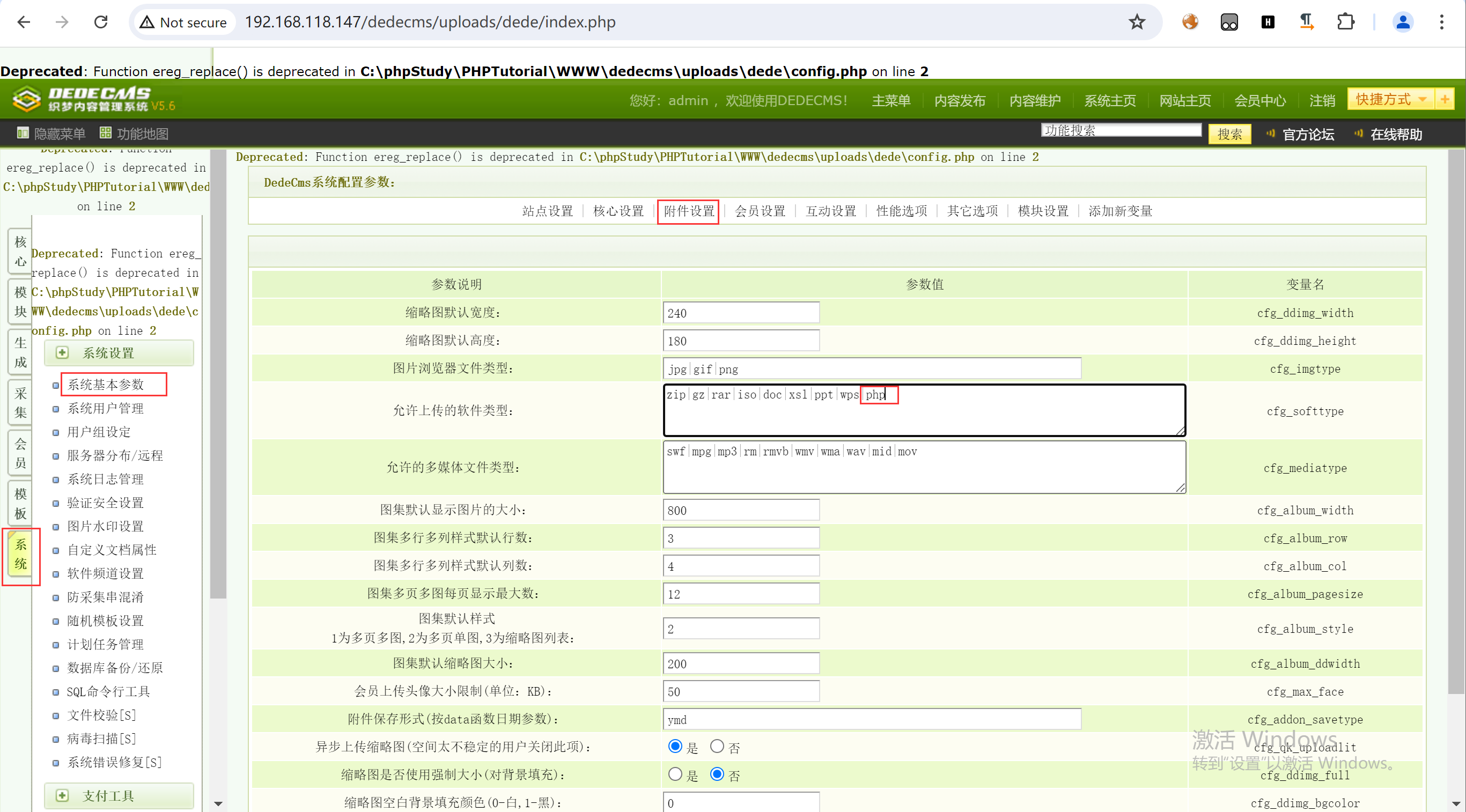The image size is (1466, 812).
Task: Click the 允许上传的软件类型 textarea
Action: [924, 410]
